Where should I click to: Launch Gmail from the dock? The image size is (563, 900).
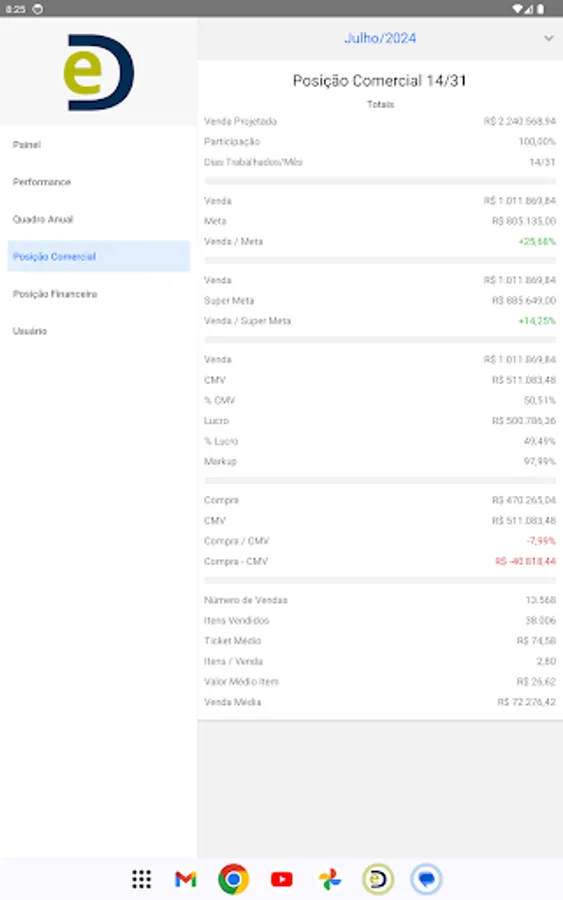tap(185, 879)
